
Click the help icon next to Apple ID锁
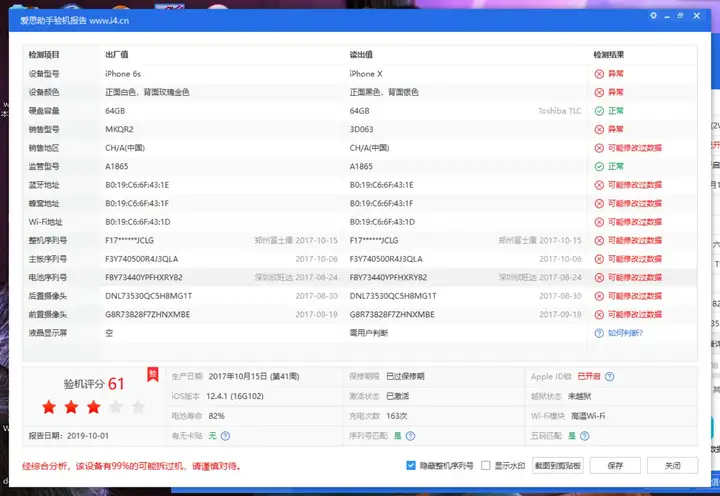click(x=609, y=377)
